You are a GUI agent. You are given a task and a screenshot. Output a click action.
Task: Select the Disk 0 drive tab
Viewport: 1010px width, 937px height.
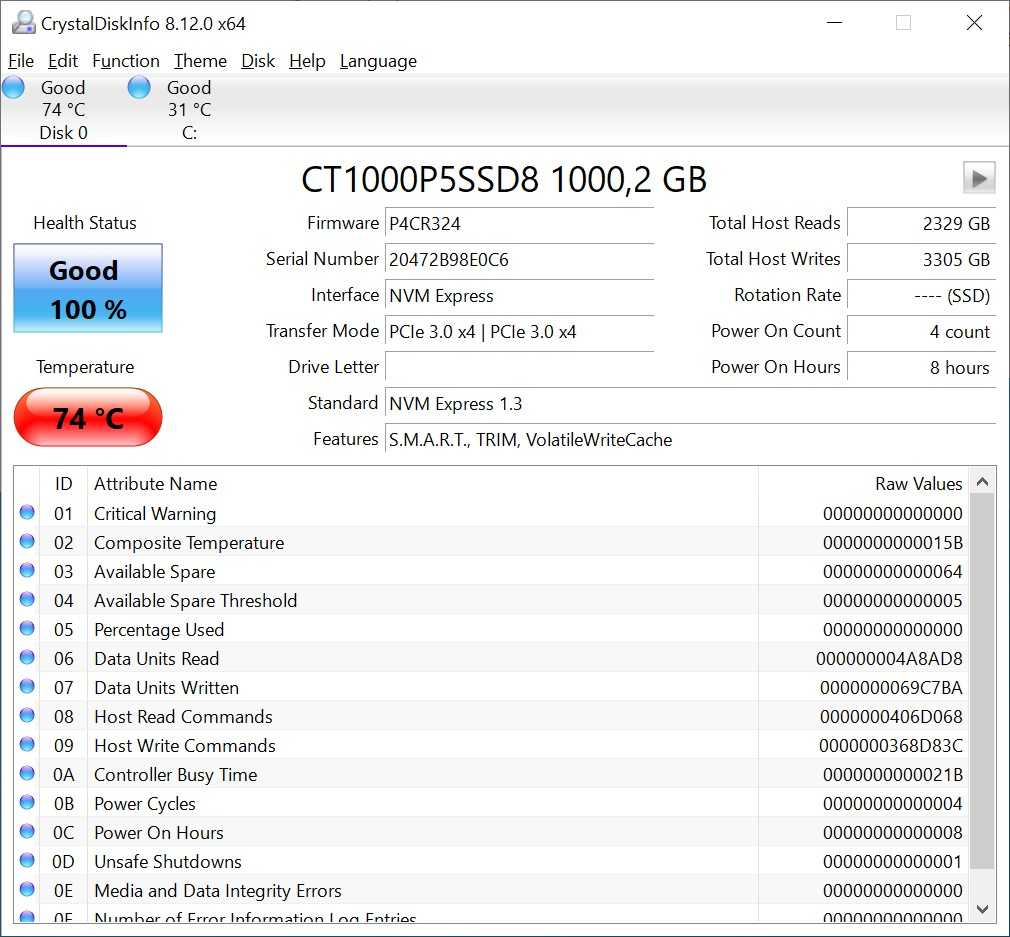pos(63,110)
